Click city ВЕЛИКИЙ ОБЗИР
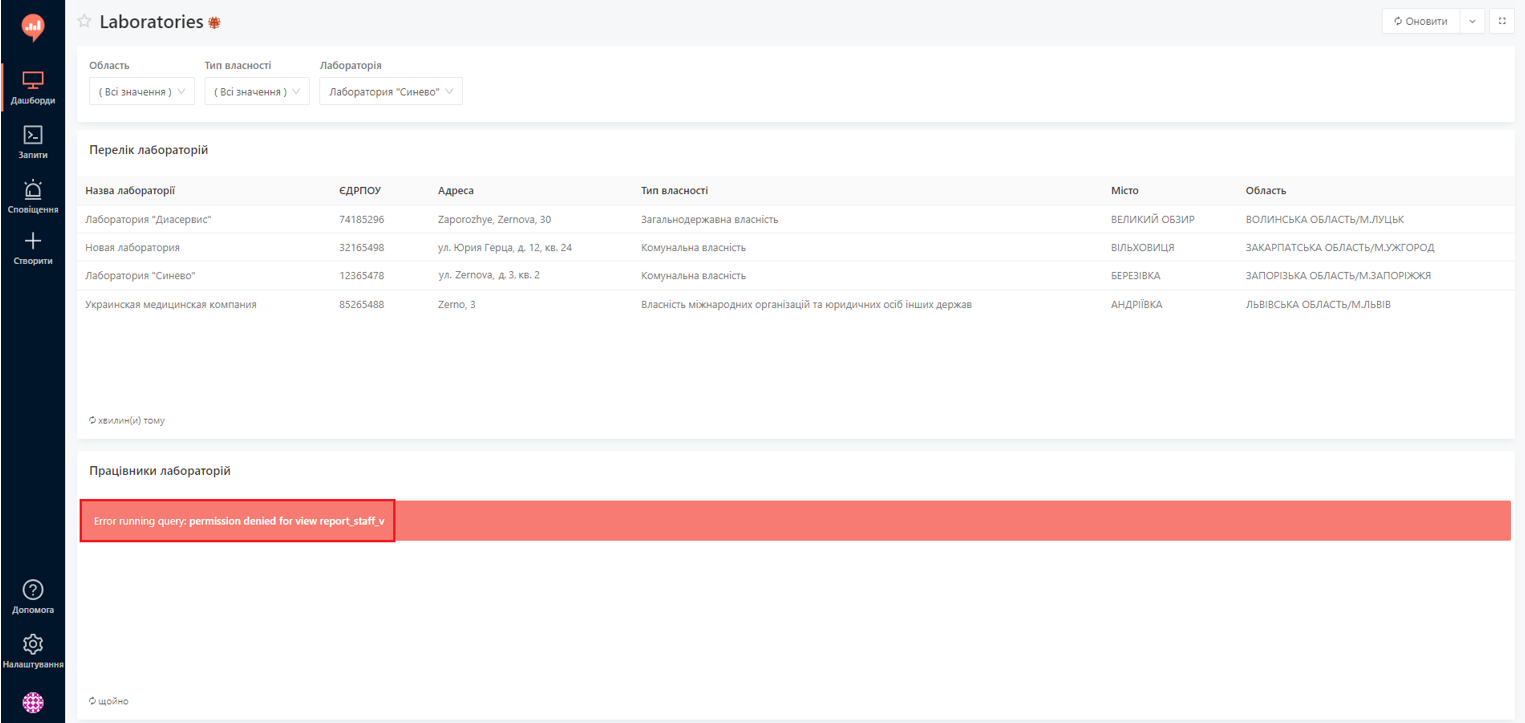 1153,220
